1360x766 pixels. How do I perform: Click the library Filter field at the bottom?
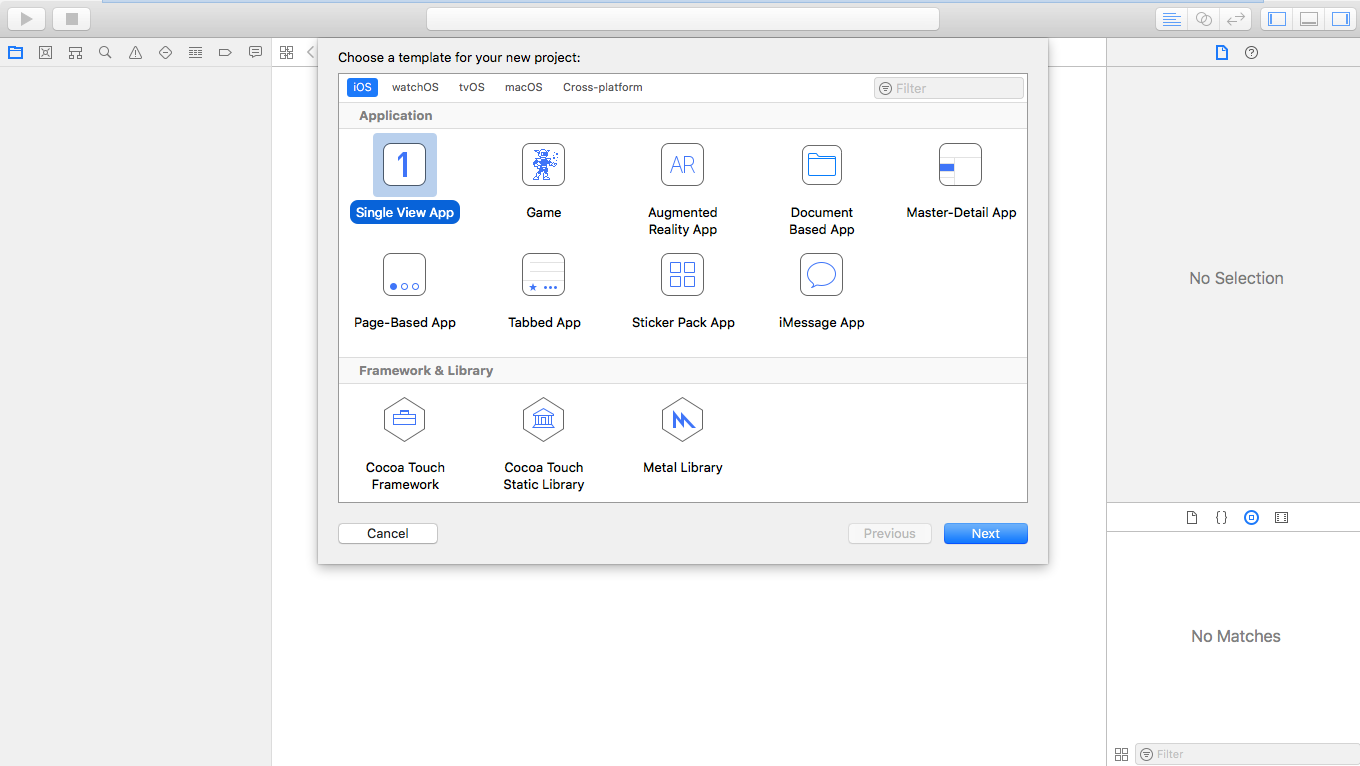[1247, 754]
